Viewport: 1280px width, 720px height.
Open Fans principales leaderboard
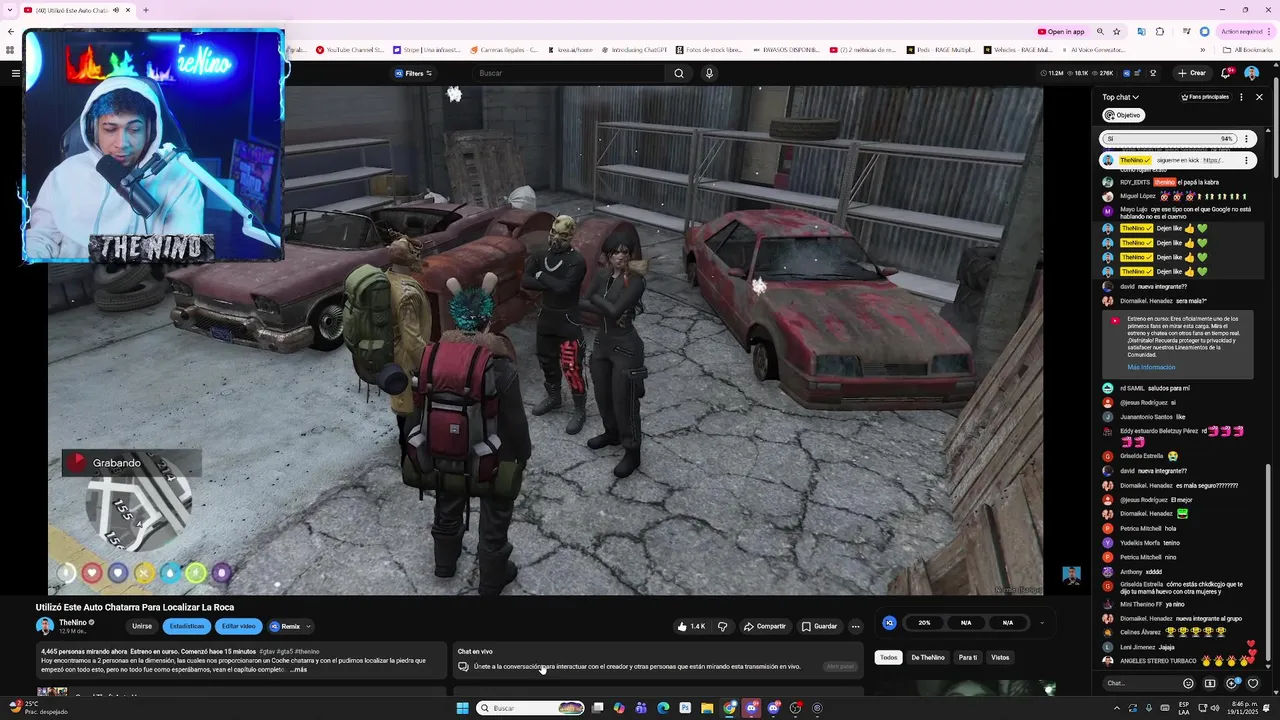click(1205, 97)
